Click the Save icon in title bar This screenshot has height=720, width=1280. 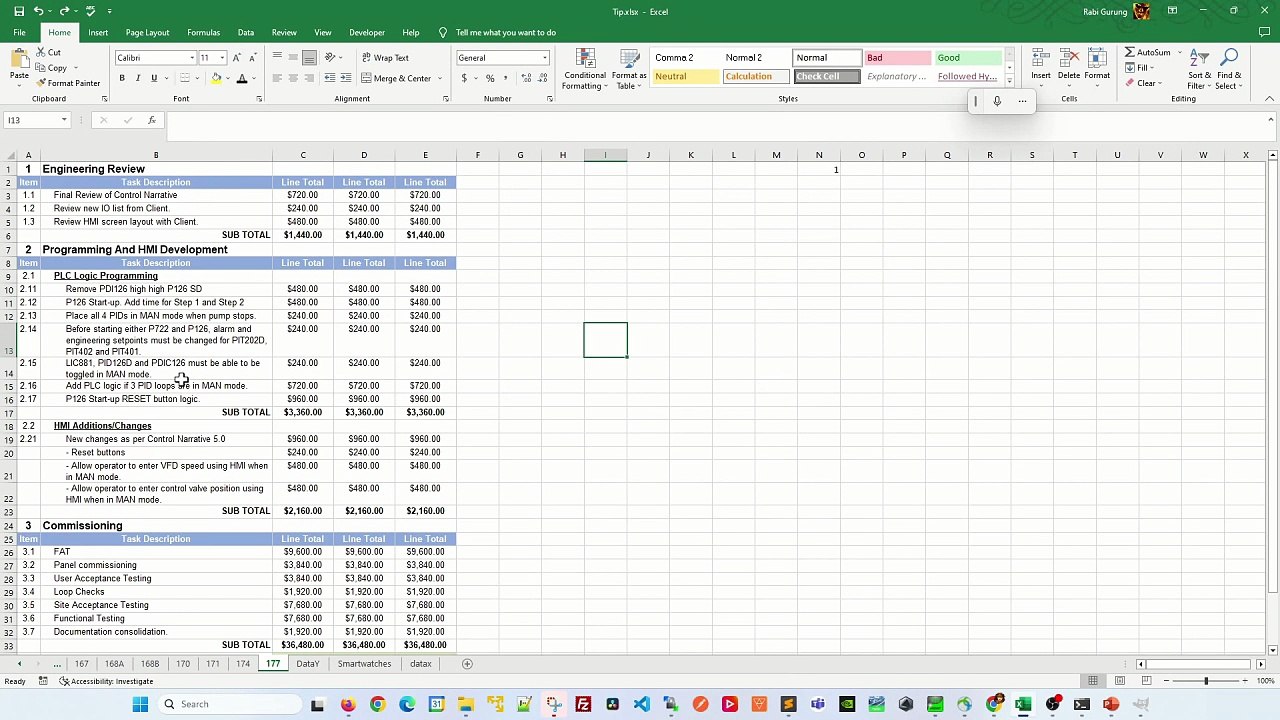point(19,11)
